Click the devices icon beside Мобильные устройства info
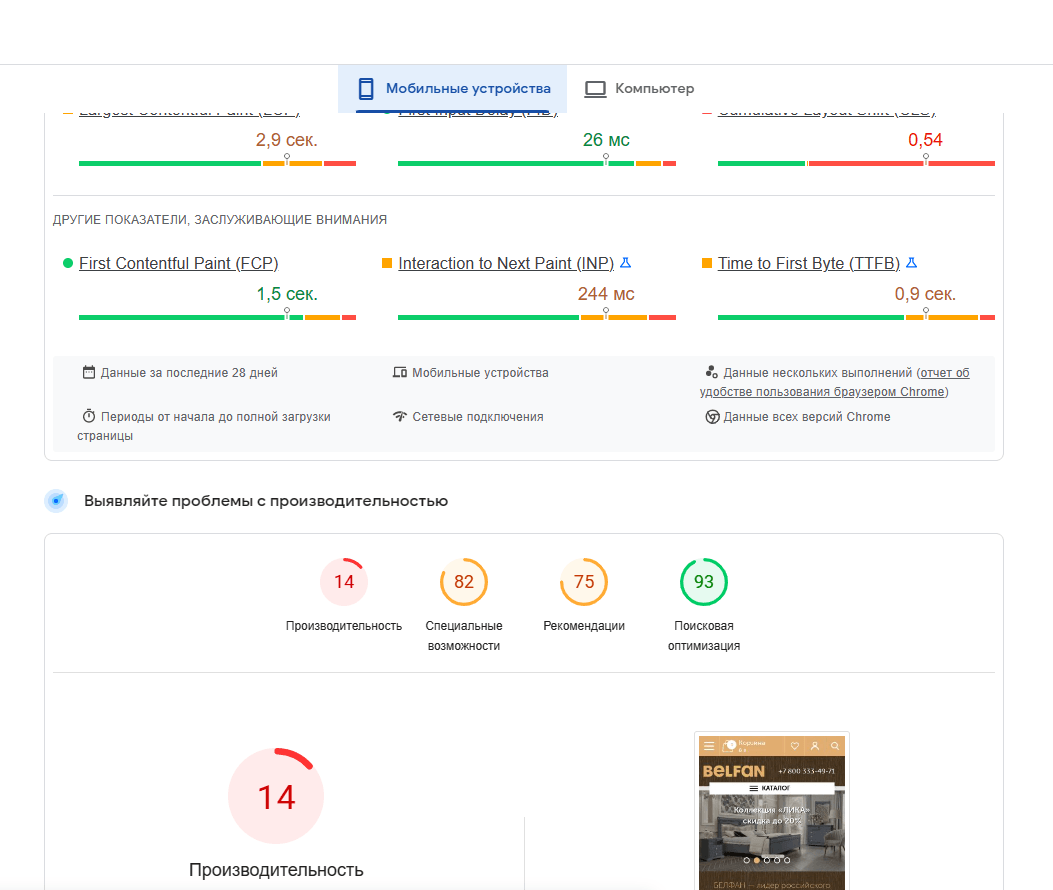Image resolution: width=1053 pixels, height=890 pixels. click(x=400, y=372)
